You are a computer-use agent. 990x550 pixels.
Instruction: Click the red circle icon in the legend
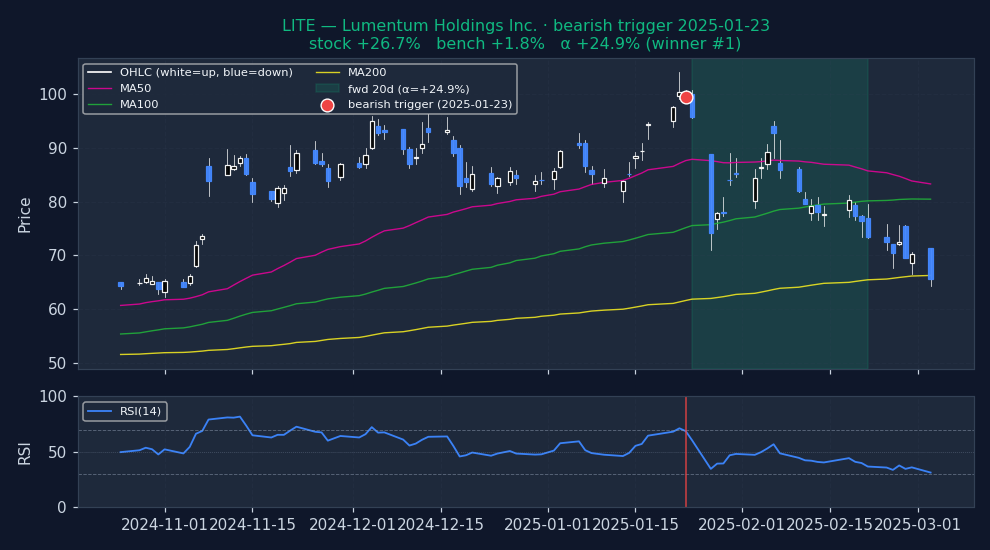(327, 105)
